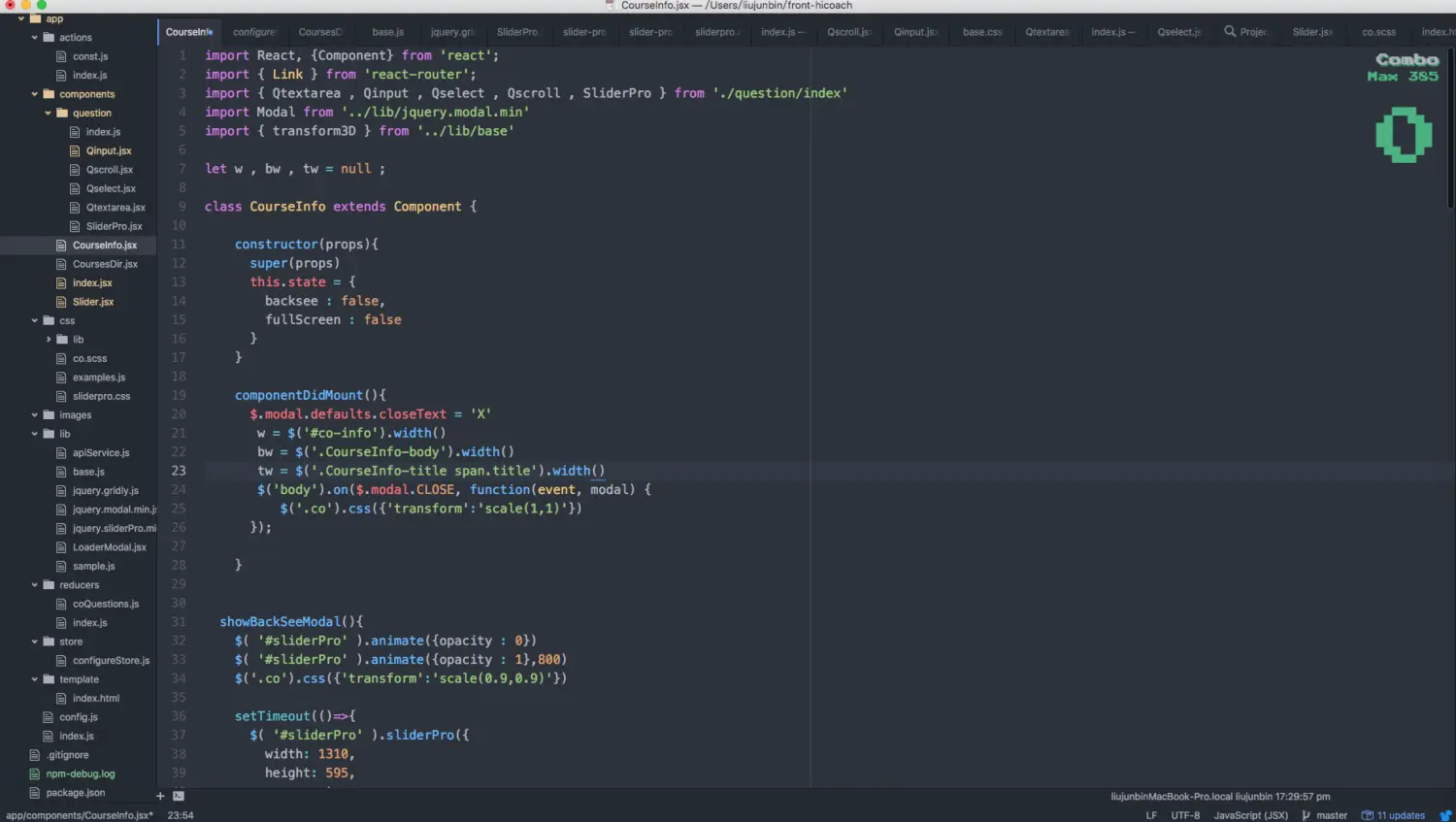Change the LF line ending setting
The image size is (1456, 822).
(x=1151, y=815)
